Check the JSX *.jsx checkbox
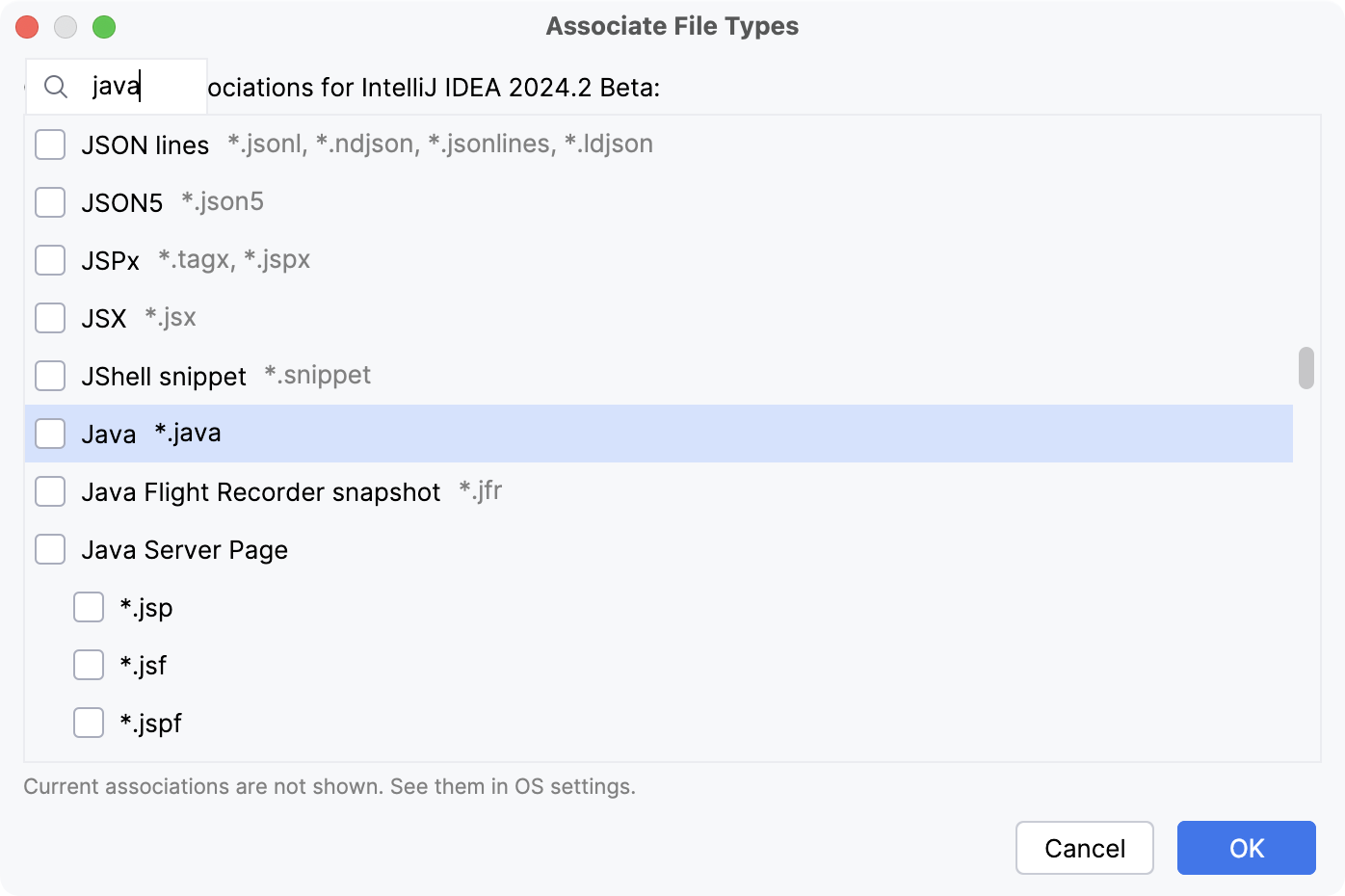 click(x=50, y=318)
